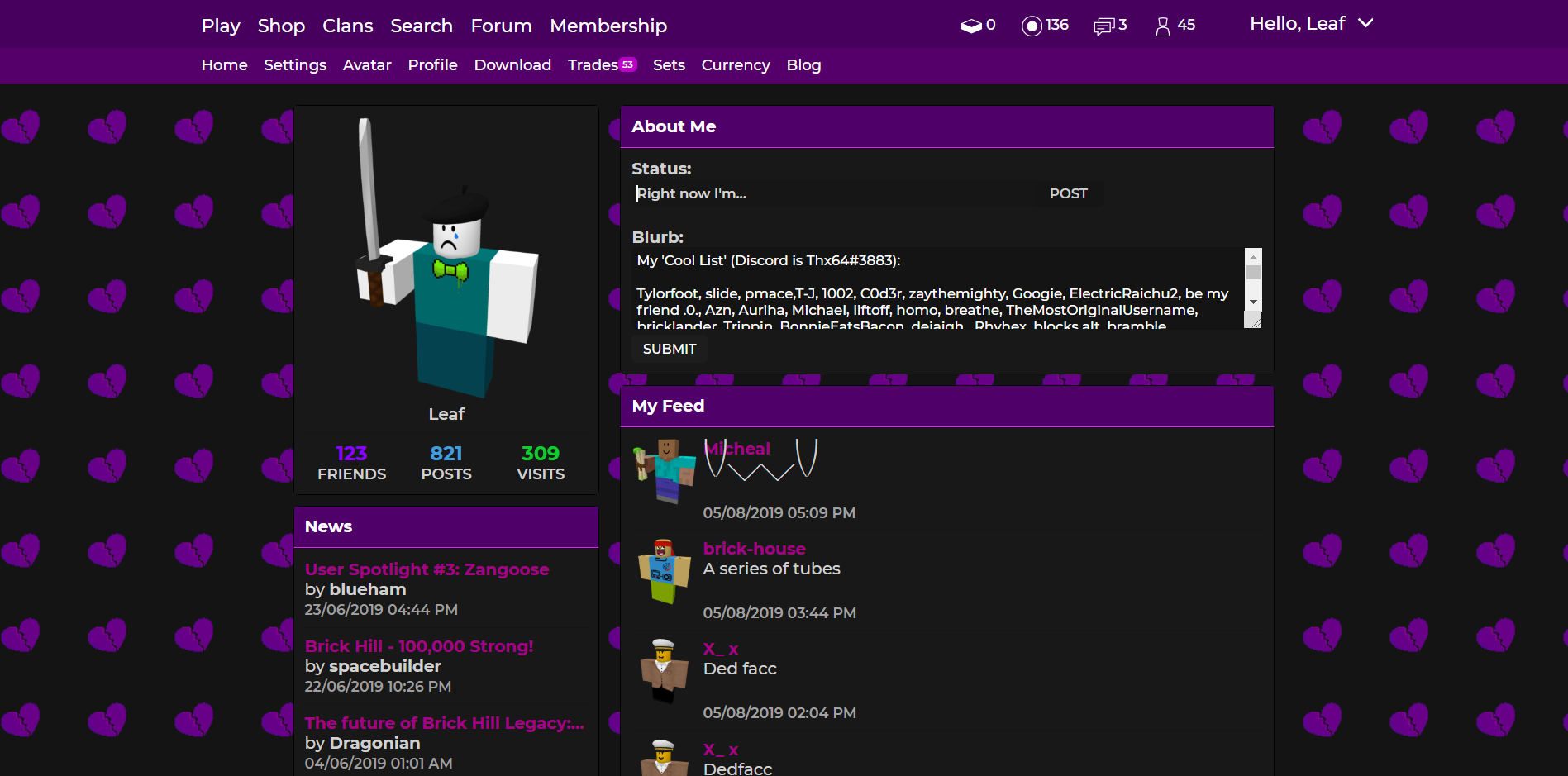The image size is (1568, 776).
Task: Click the username Leaf under avatar
Action: [x=446, y=414]
